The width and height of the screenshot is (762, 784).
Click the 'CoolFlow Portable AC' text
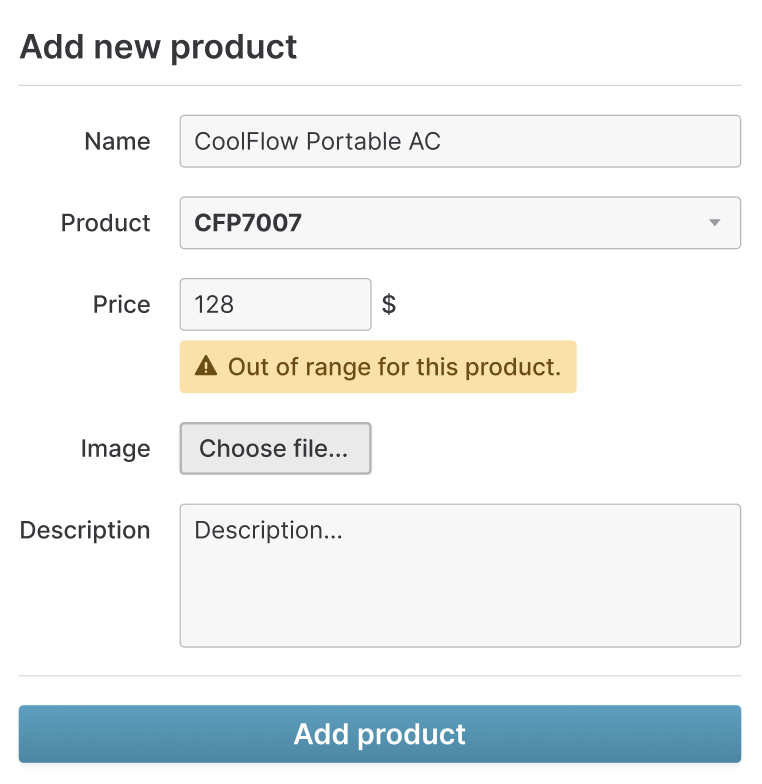pos(317,141)
